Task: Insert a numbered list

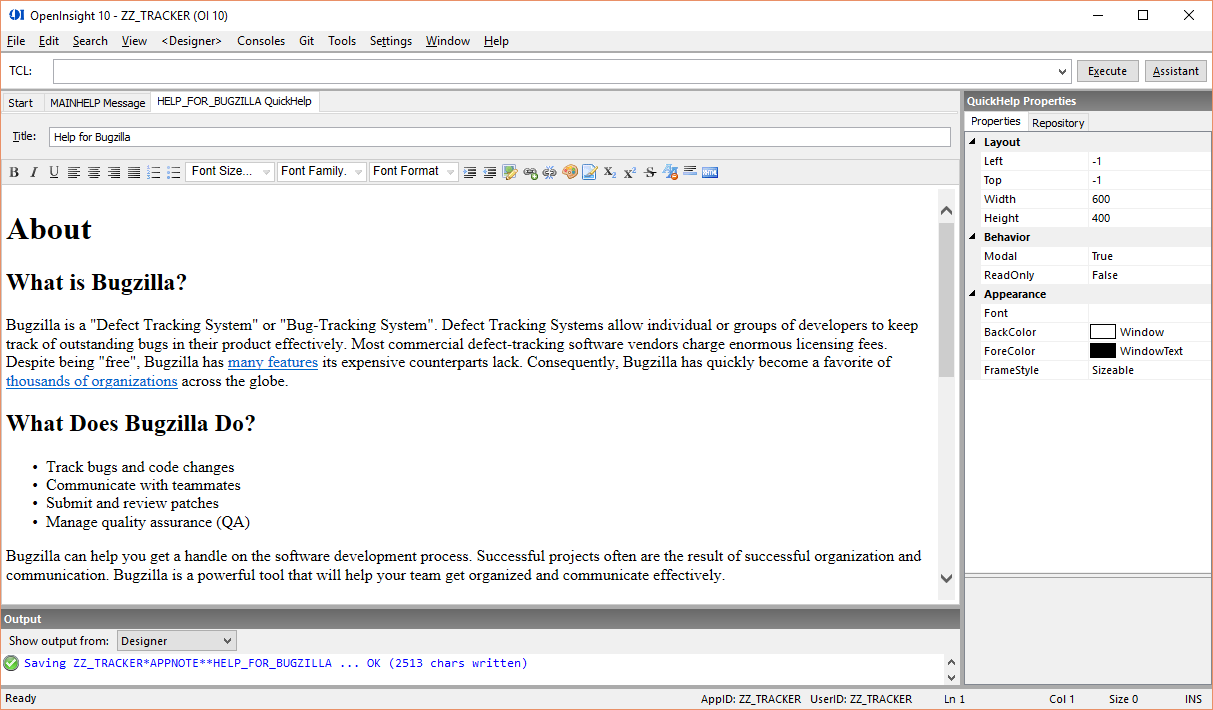Action: click(154, 172)
